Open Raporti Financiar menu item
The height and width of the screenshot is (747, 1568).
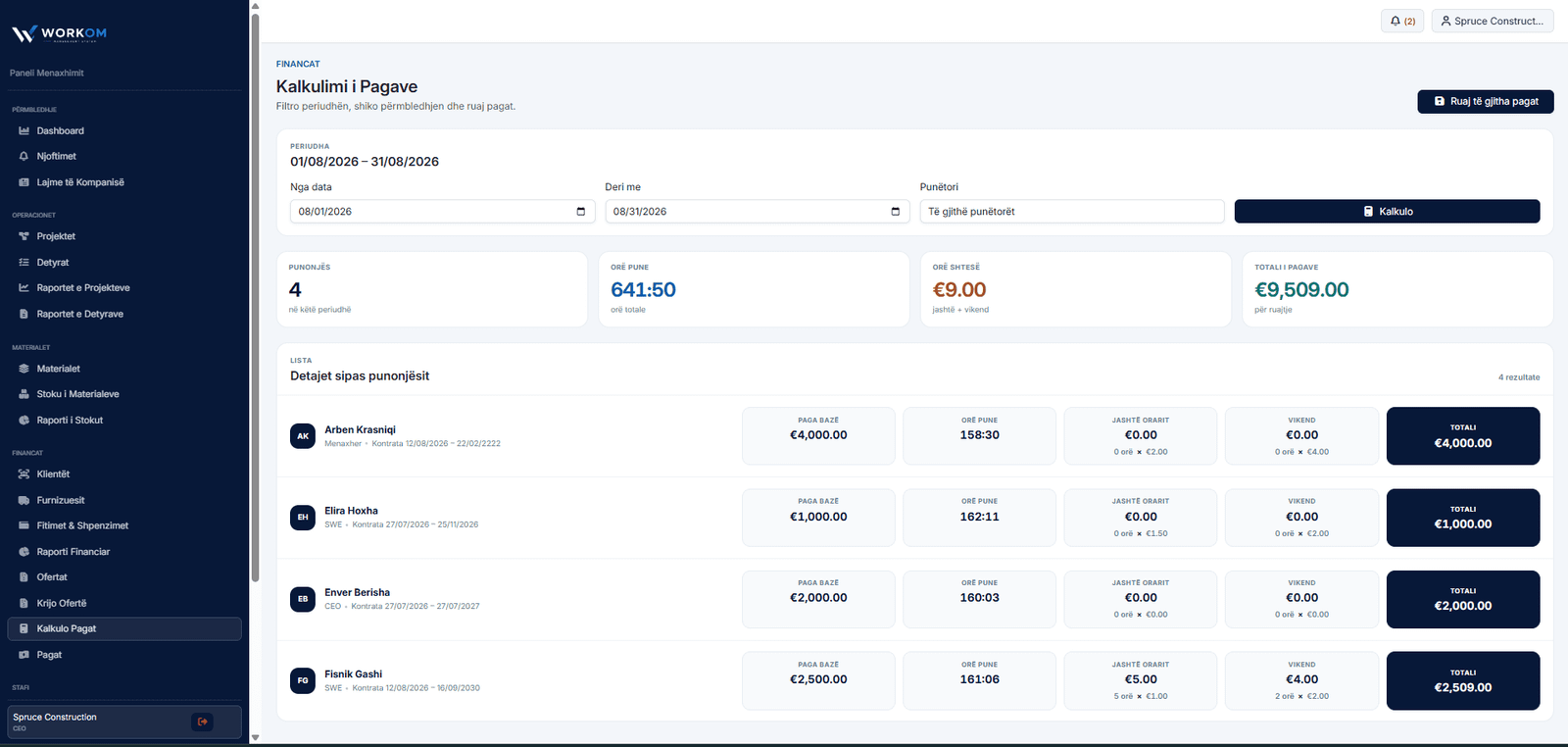(x=124, y=552)
